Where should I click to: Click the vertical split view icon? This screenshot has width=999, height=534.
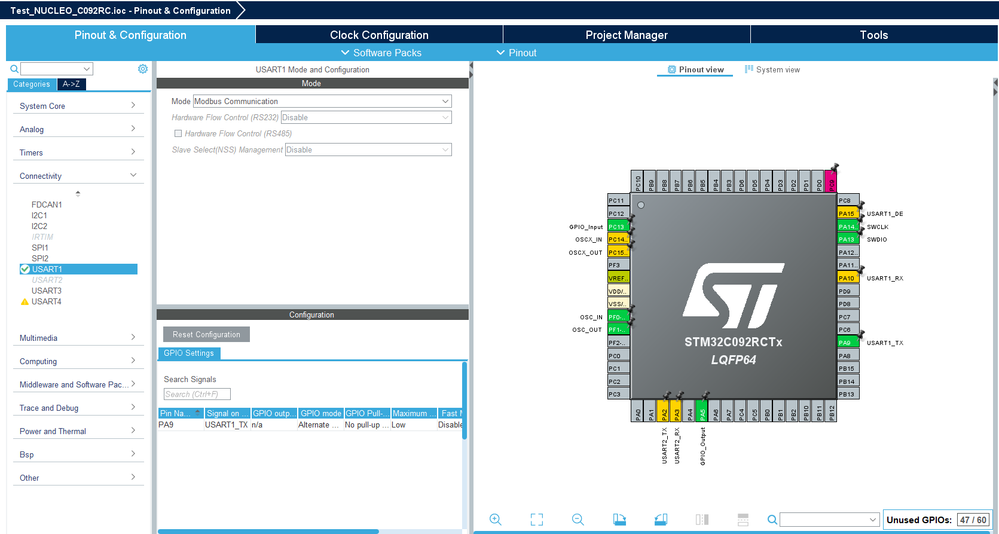(702, 519)
